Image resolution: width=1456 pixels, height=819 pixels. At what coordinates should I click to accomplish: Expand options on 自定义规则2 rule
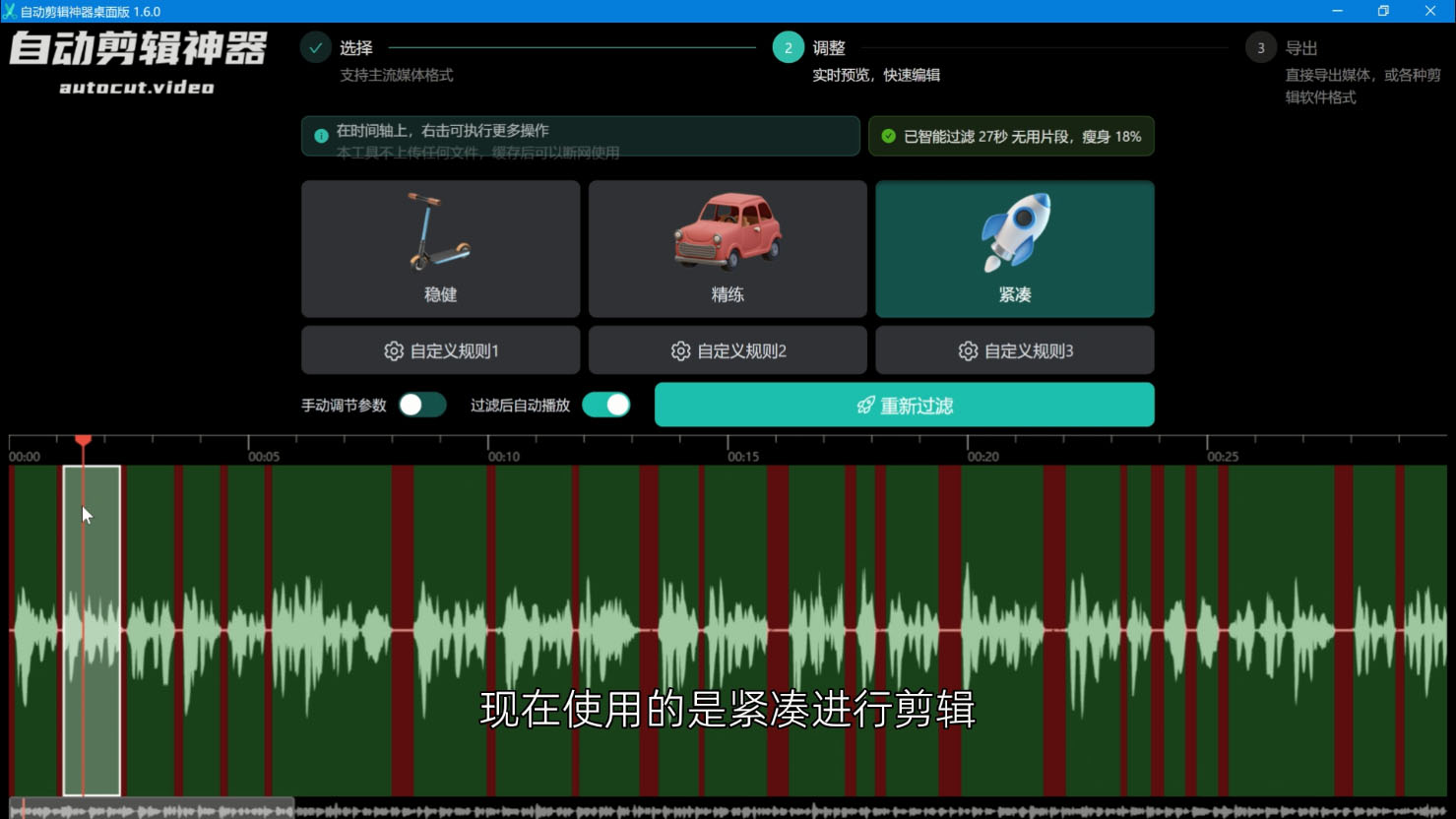pos(728,350)
